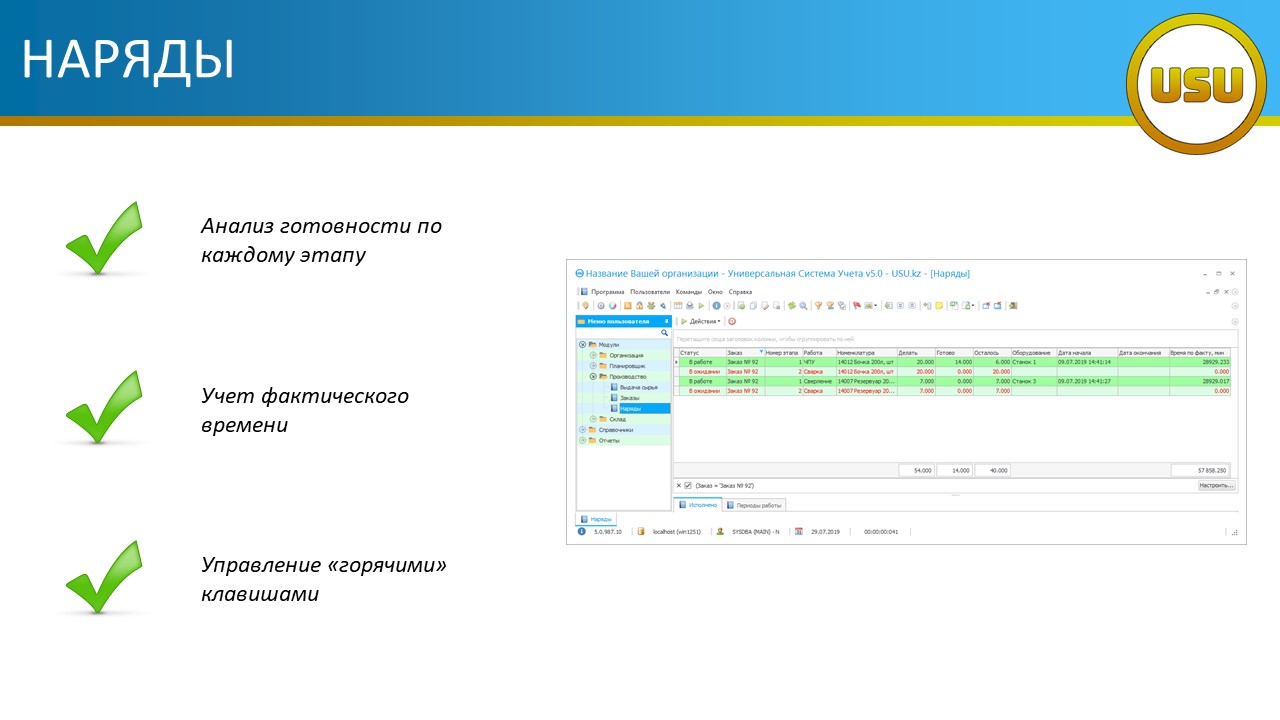Click the funnel filter icon in the toolbar
The width and height of the screenshot is (1280, 720).
pyautogui.click(x=818, y=306)
